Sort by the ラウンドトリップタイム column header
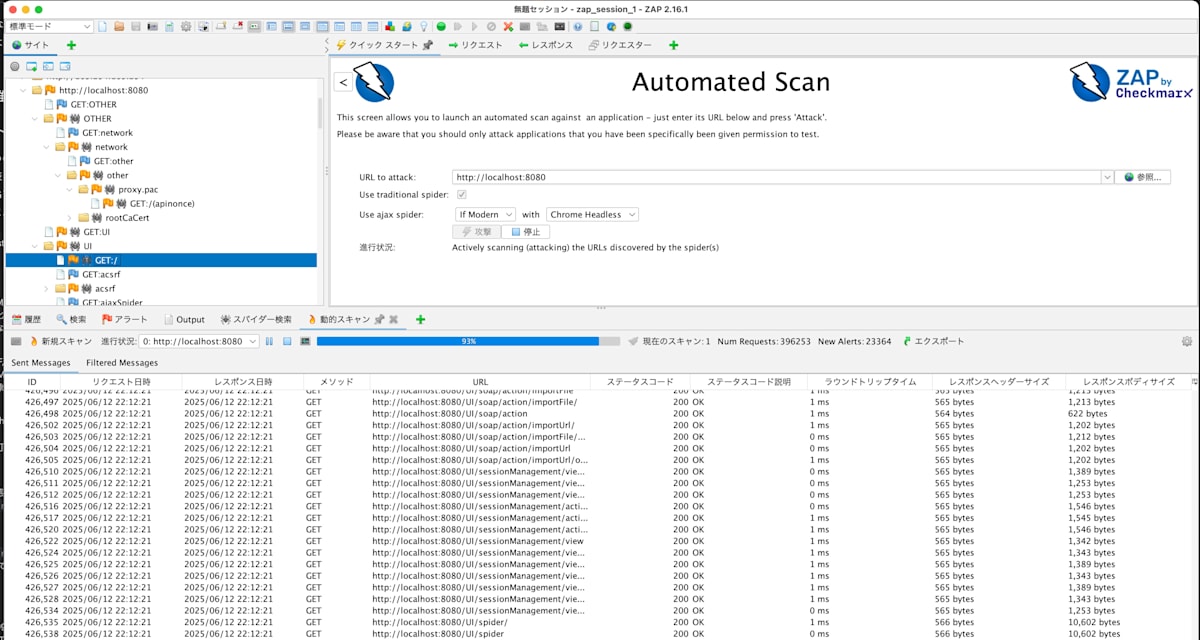 [x=869, y=382]
